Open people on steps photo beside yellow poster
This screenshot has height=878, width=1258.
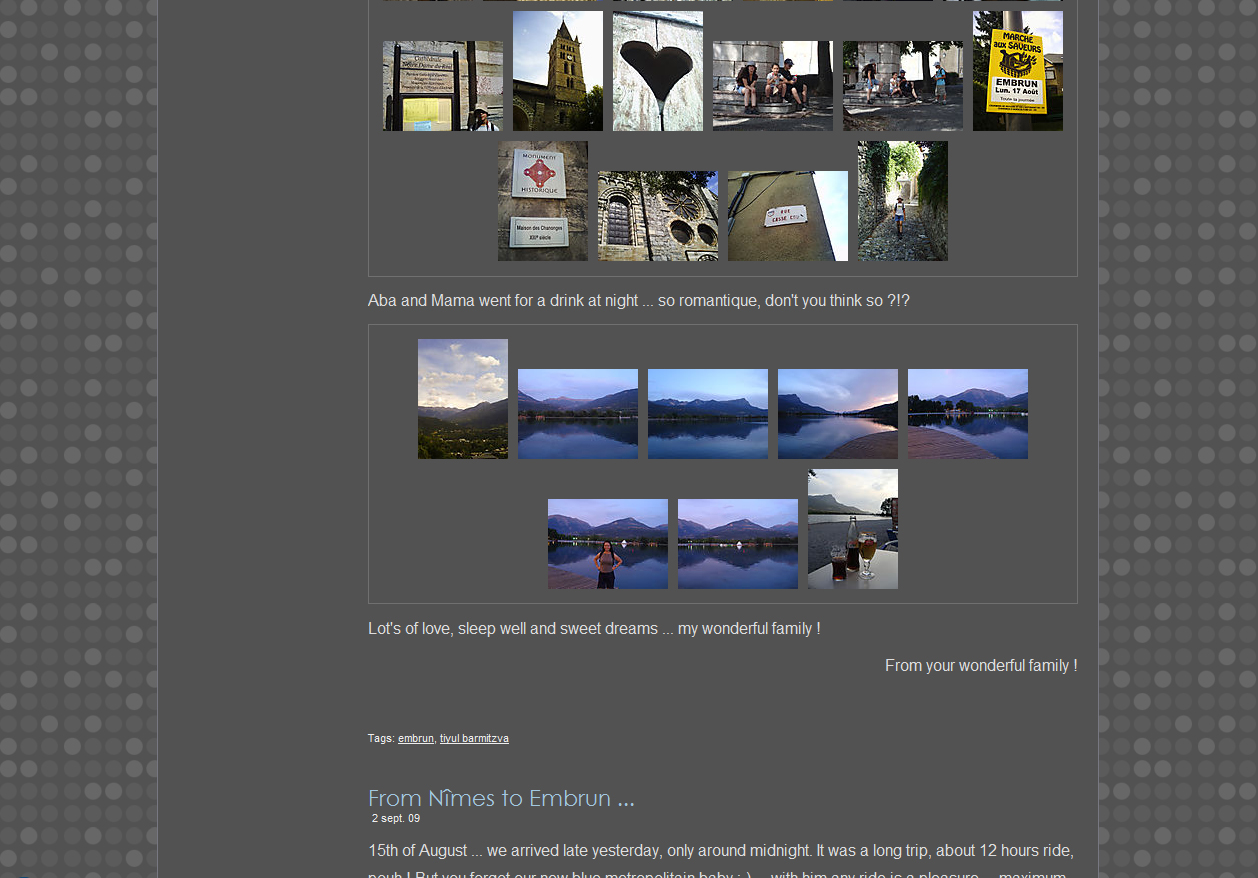click(x=902, y=86)
